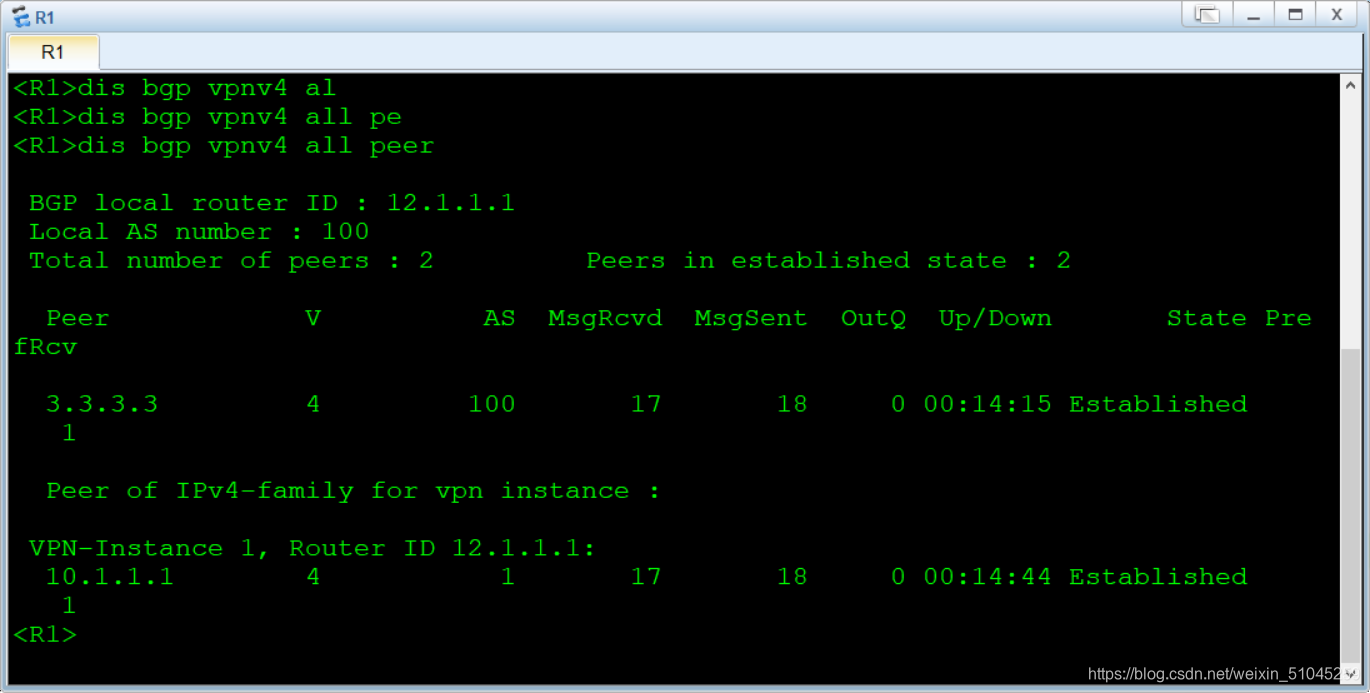
Task: Close the R1 console window
Action: (1337, 15)
